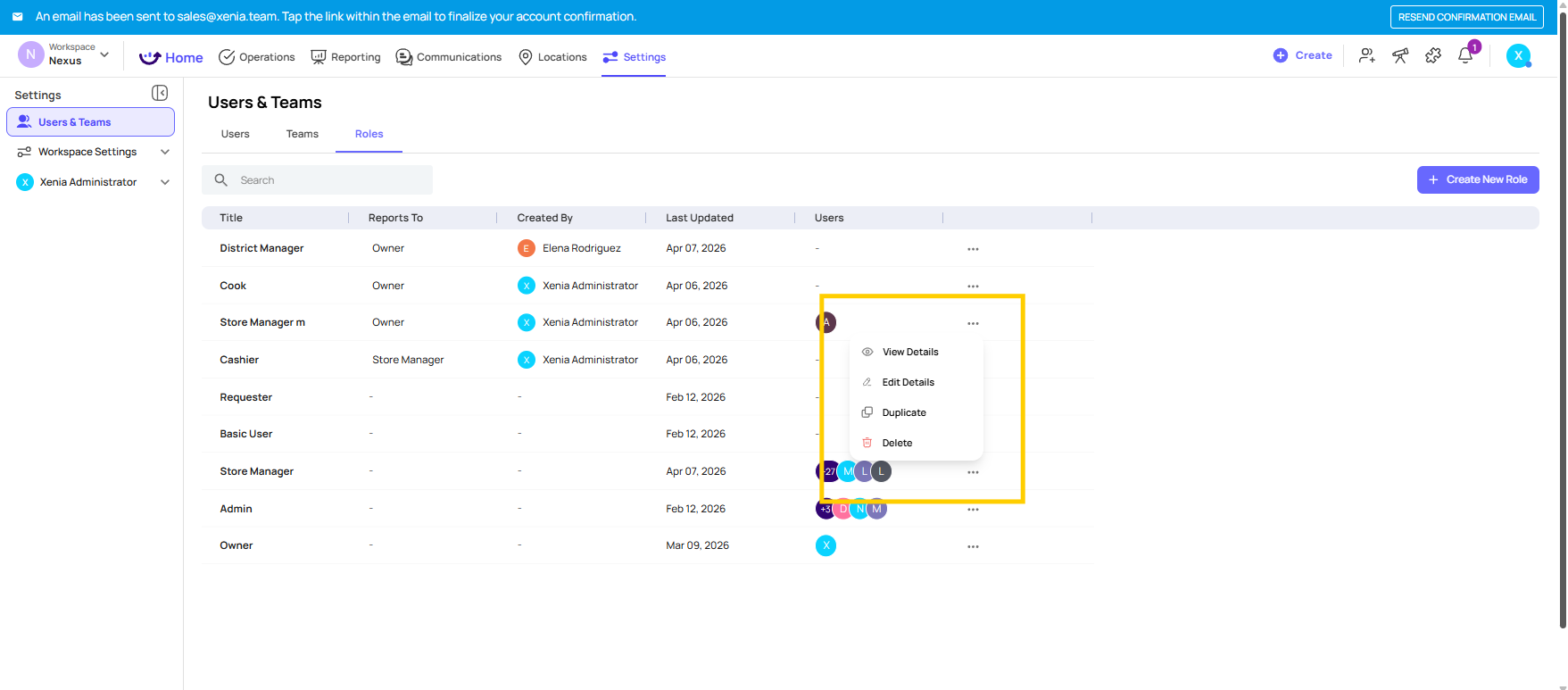Image resolution: width=1568 pixels, height=690 pixels.
Task: Expand Workspace Settings in sidebar
Action: click(x=165, y=152)
